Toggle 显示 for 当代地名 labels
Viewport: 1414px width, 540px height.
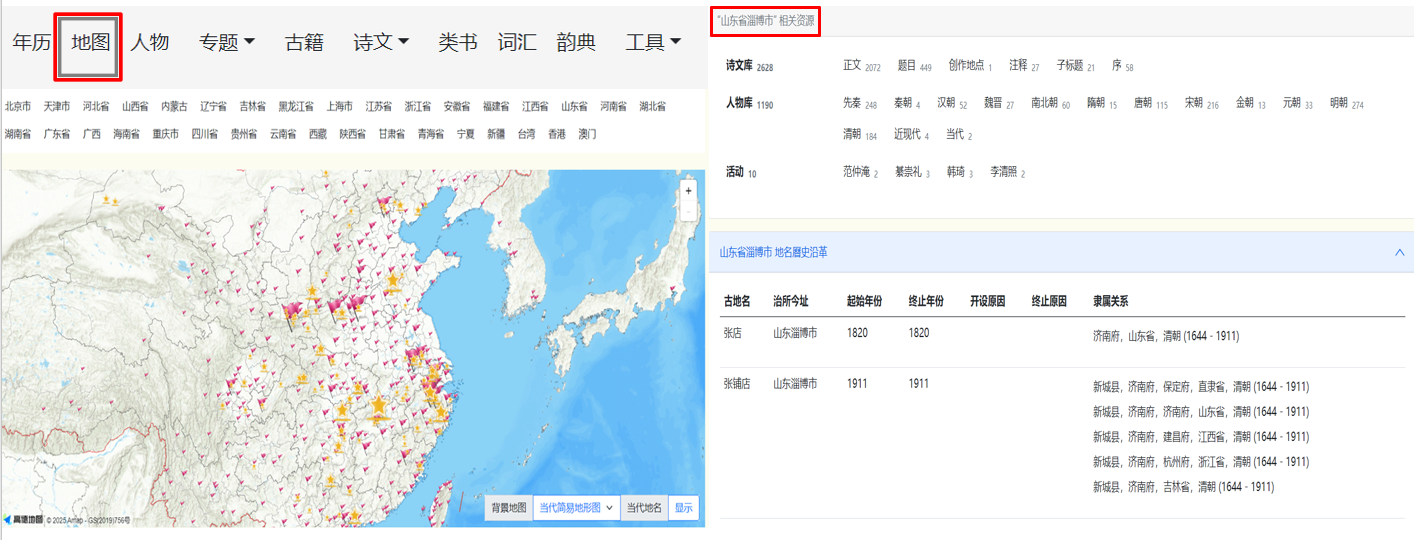tap(684, 508)
